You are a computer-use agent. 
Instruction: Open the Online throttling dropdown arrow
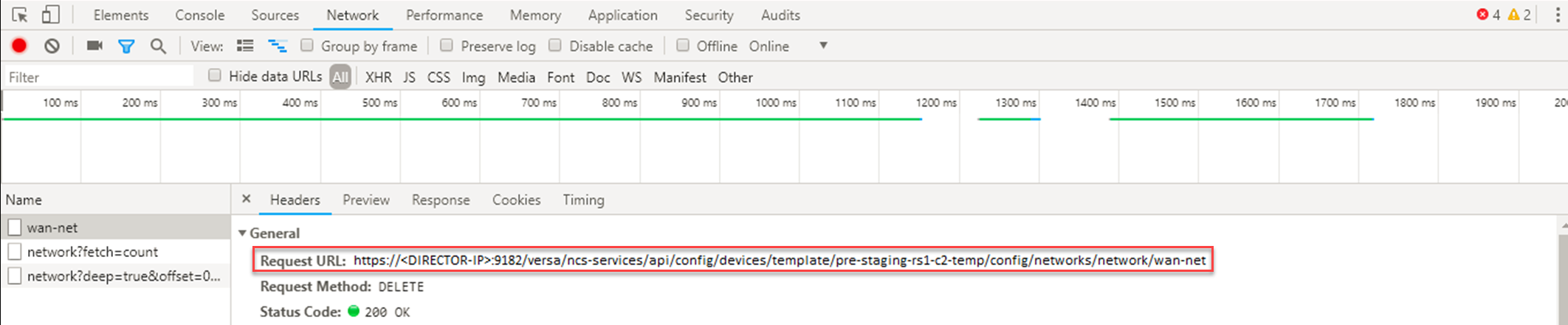[823, 46]
